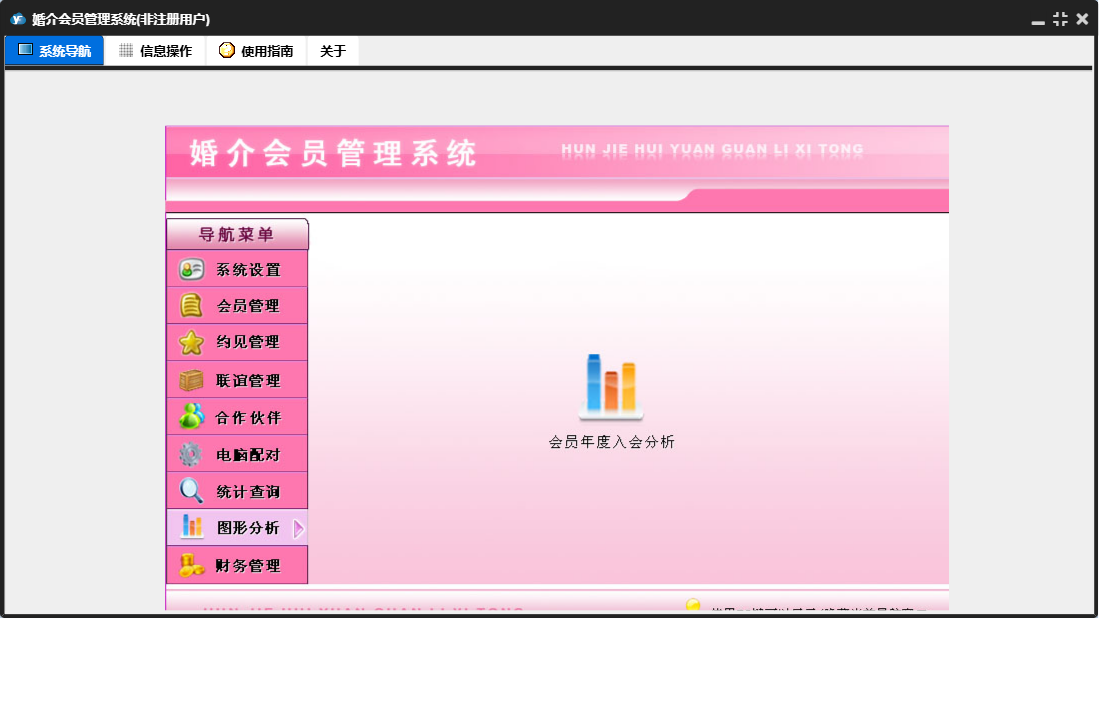Click the 图形分析 bar chart icon
Image resolution: width=1099 pixels, height=723 pixels.
[x=191, y=527]
